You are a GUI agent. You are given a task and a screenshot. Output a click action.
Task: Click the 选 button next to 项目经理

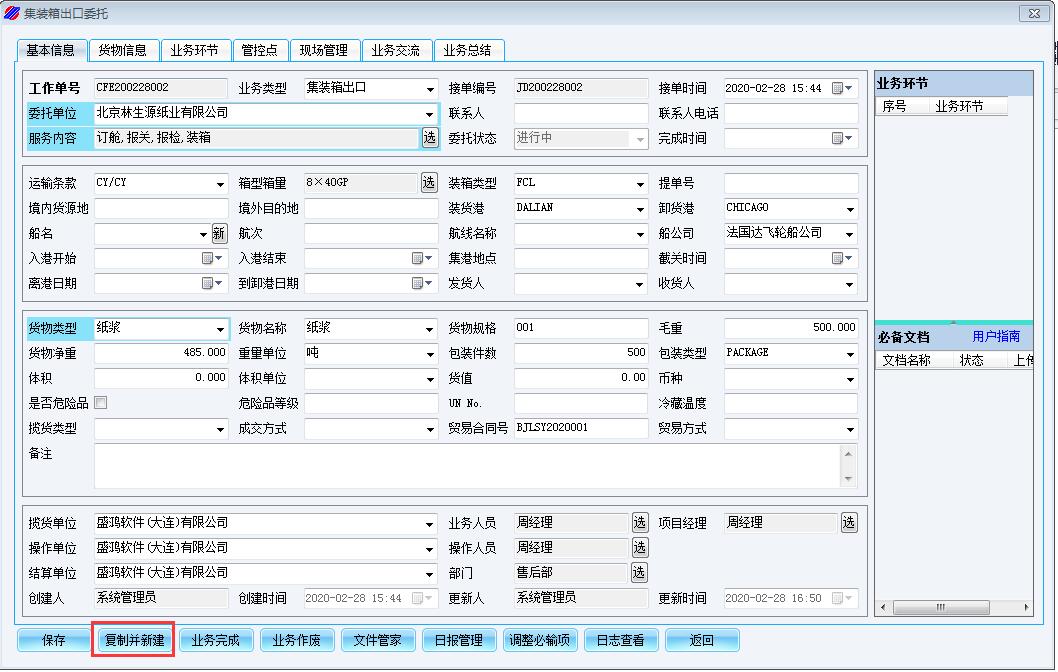pos(848,522)
